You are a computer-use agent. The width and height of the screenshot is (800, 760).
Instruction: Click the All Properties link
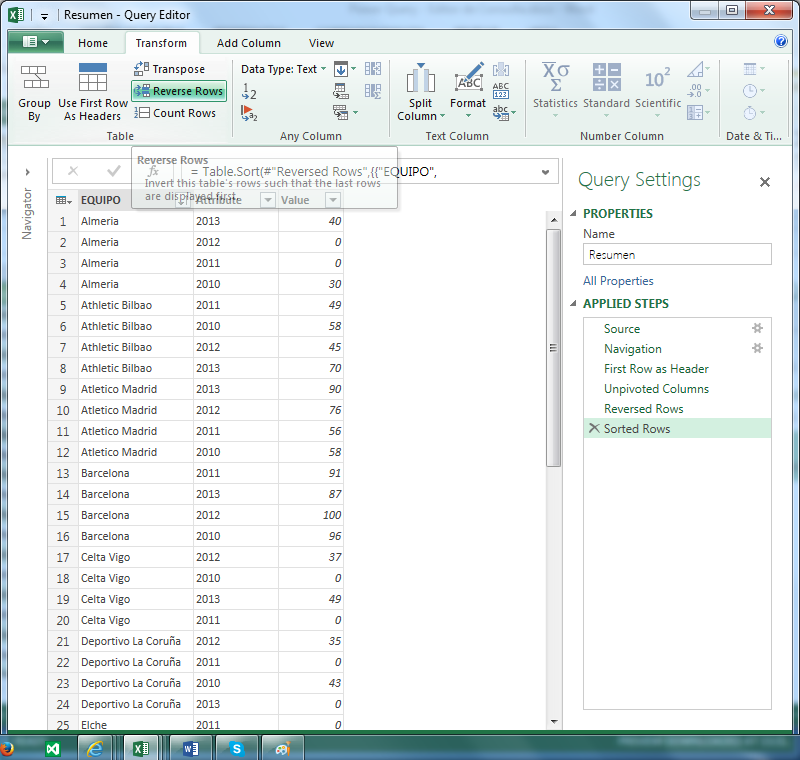(618, 281)
